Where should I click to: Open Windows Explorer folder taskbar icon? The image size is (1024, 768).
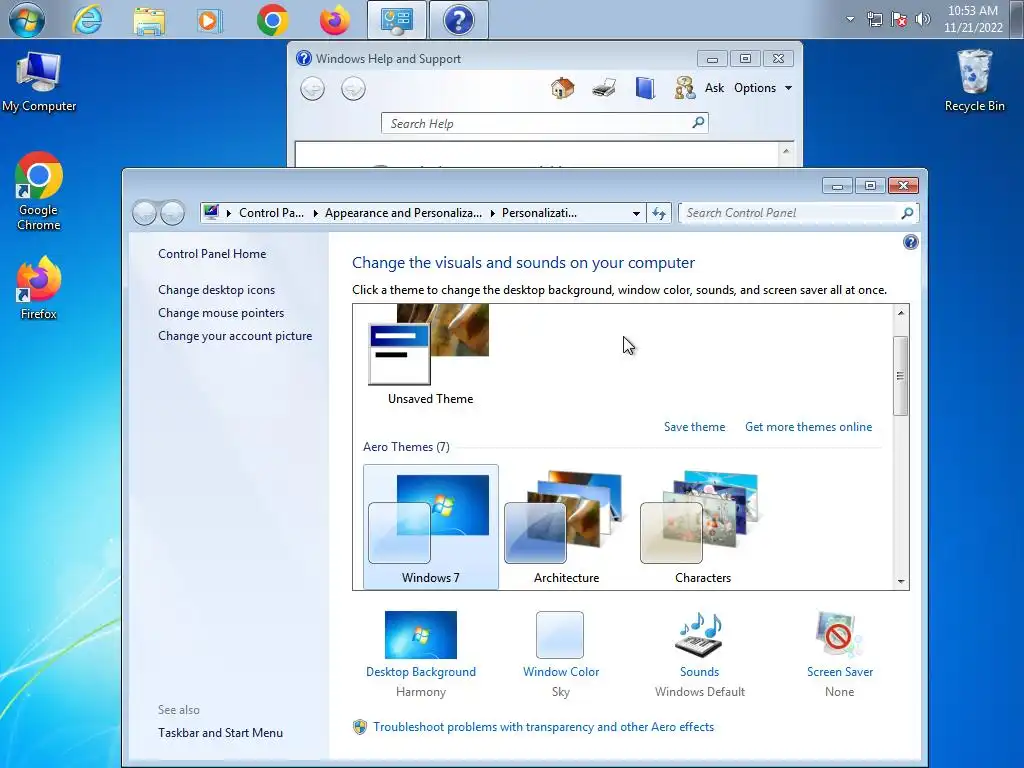pyautogui.click(x=149, y=21)
